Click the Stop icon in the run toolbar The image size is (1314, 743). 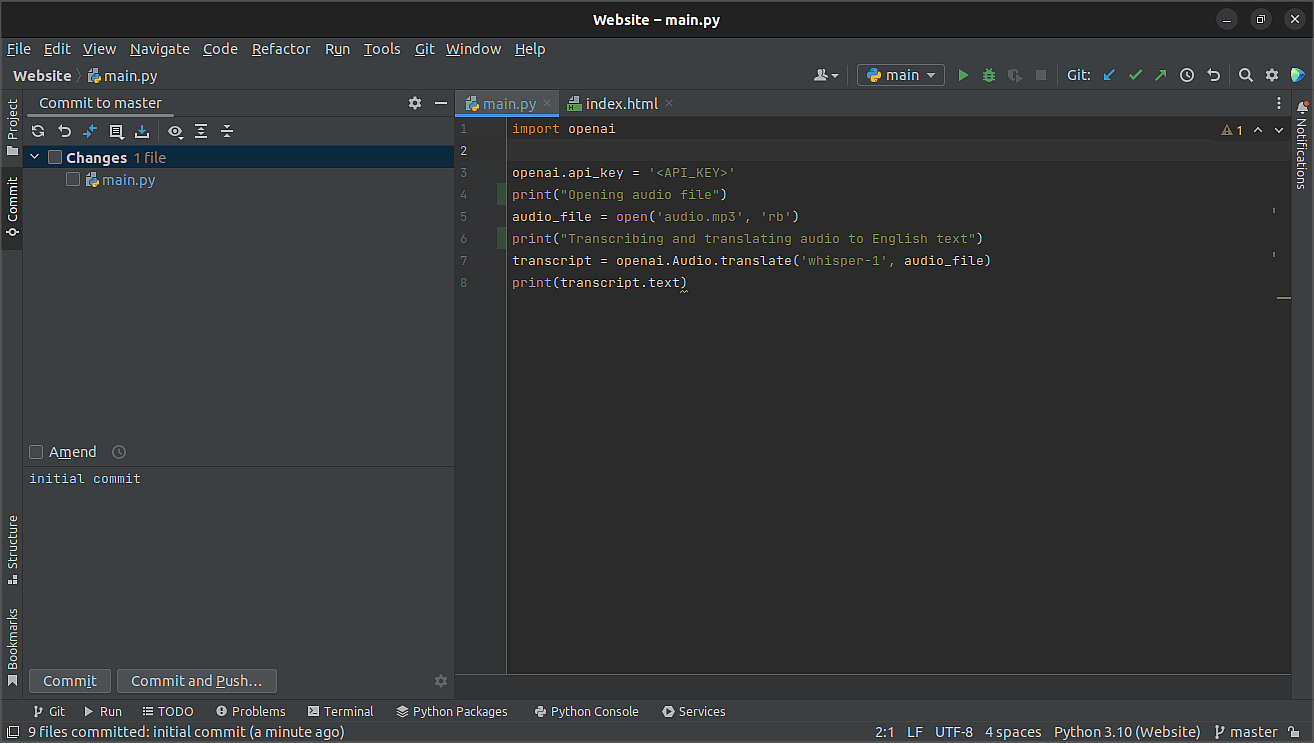(x=1041, y=75)
